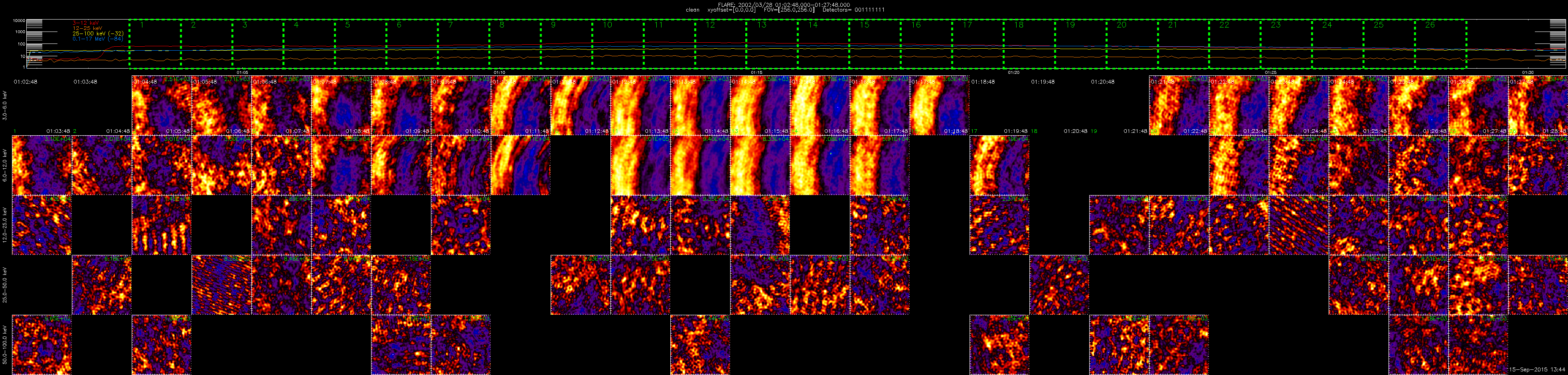
Task: Open 50.0-100.0 keV image under 01:18:48 column
Action: pos(999,345)
